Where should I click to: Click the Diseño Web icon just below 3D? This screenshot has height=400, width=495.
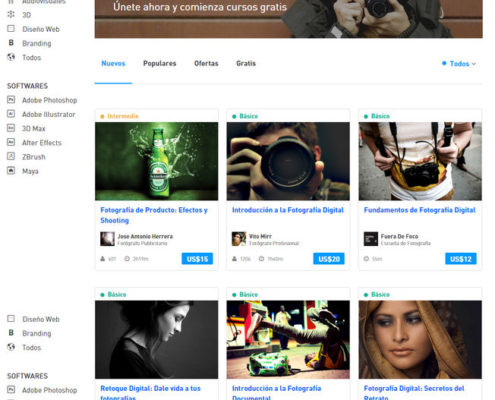coord(11,29)
